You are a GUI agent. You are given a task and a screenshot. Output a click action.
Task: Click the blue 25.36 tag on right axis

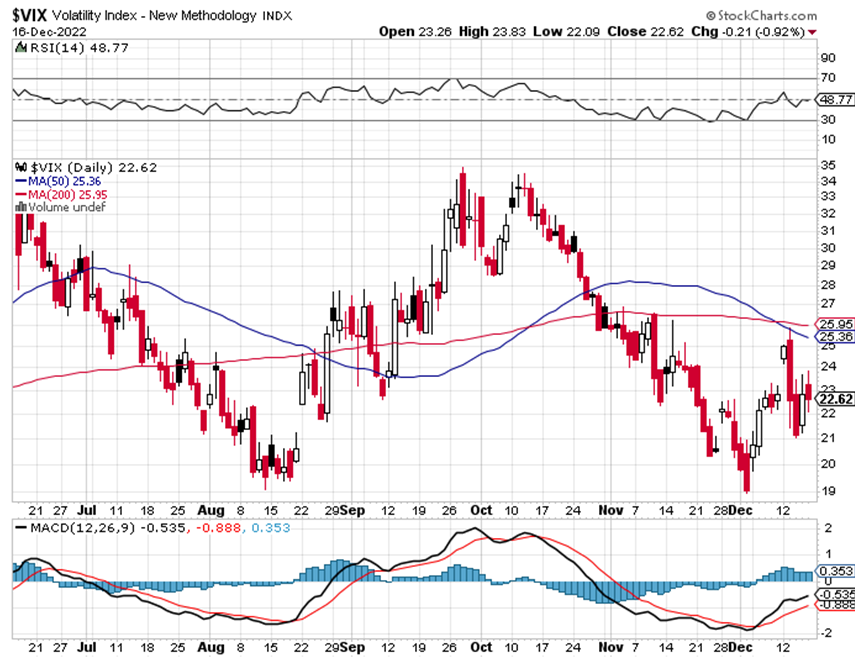click(x=834, y=337)
